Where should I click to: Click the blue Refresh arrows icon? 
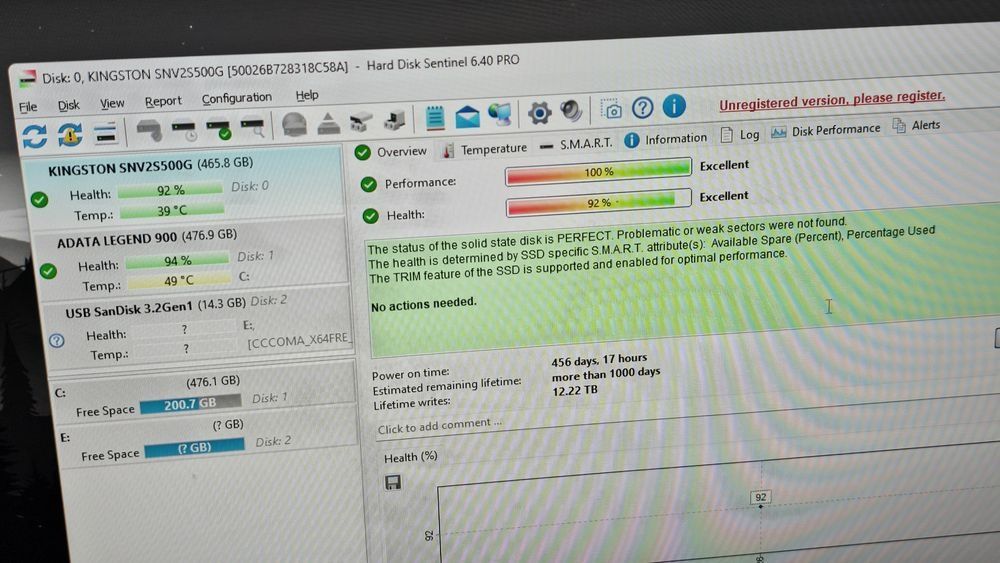[x=34, y=136]
